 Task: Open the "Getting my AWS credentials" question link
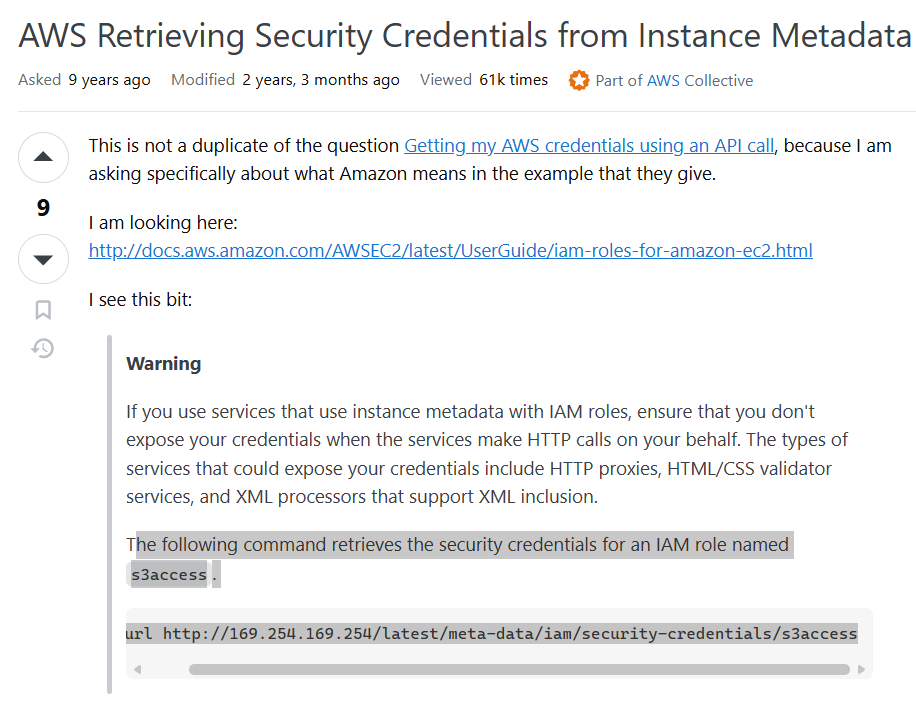[589, 146]
